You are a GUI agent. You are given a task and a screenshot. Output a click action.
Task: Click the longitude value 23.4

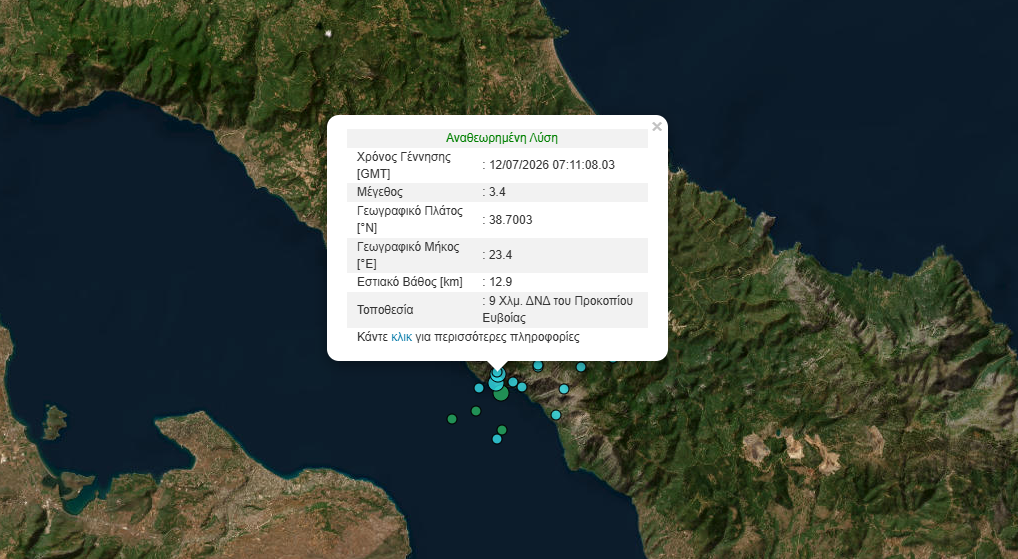(500, 255)
